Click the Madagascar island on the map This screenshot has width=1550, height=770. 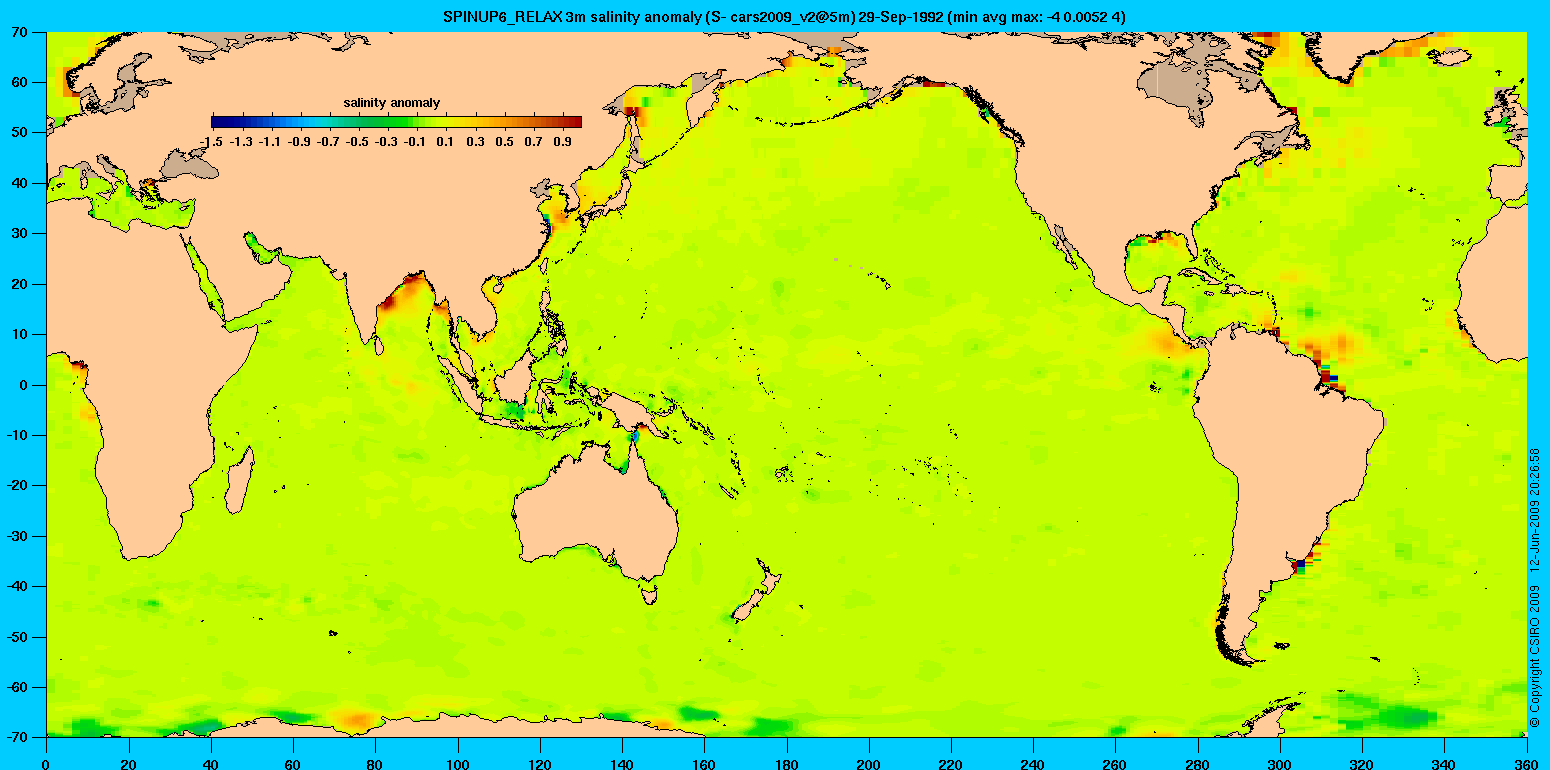click(238, 481)
